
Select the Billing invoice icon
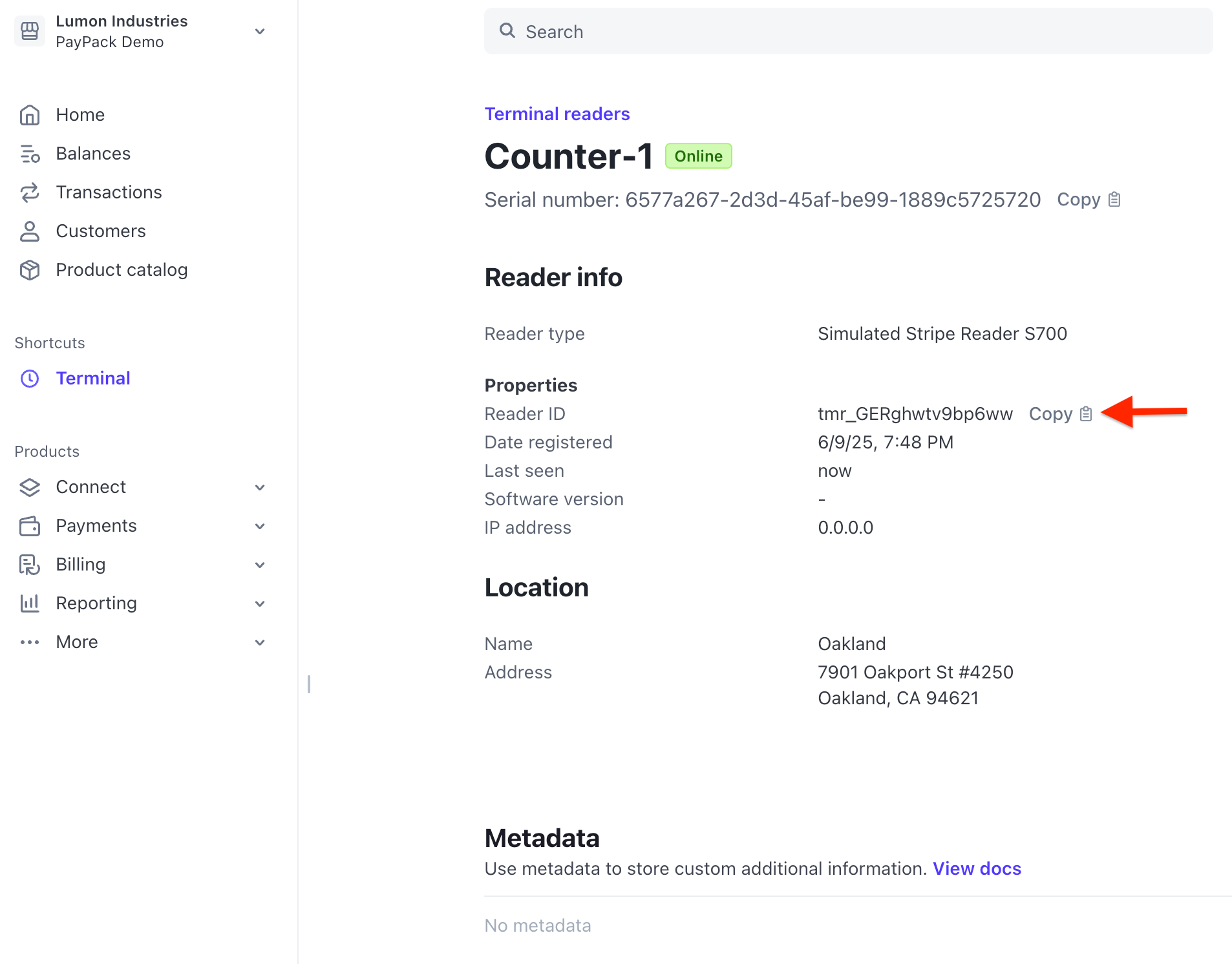click(30, 565)
